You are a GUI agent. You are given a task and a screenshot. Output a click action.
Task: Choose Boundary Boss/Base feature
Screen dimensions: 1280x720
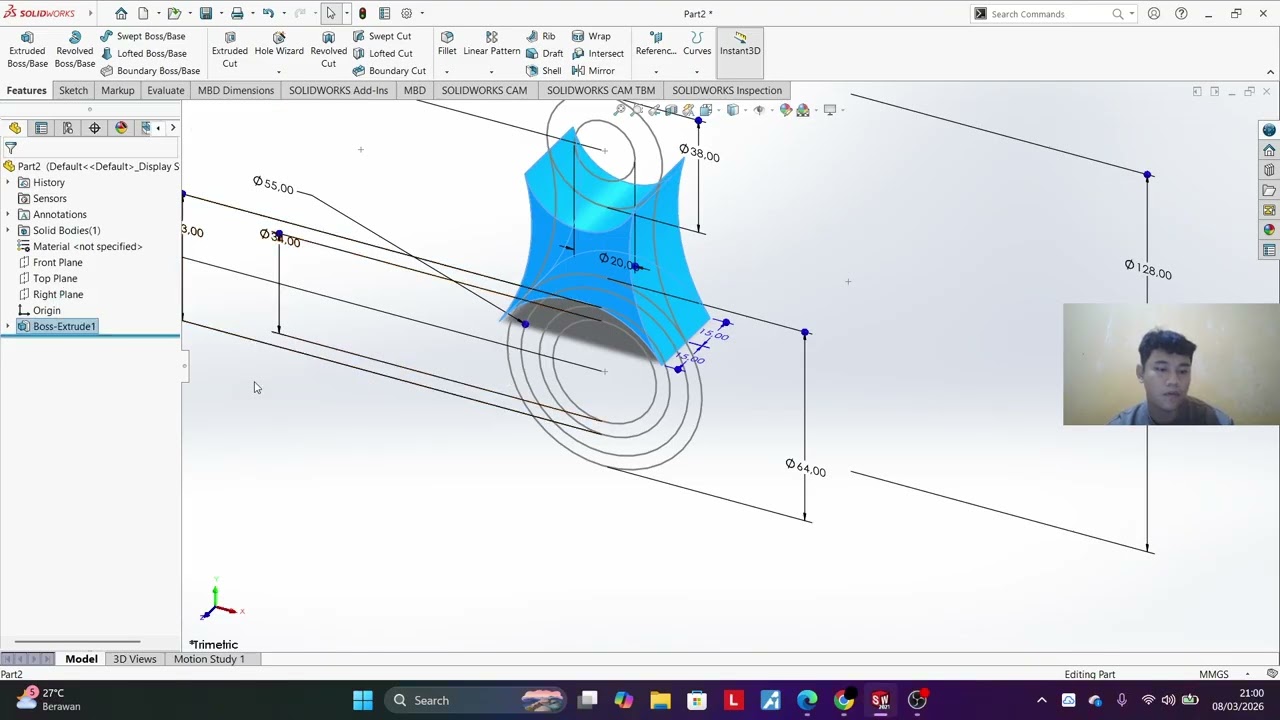[150, 71]
